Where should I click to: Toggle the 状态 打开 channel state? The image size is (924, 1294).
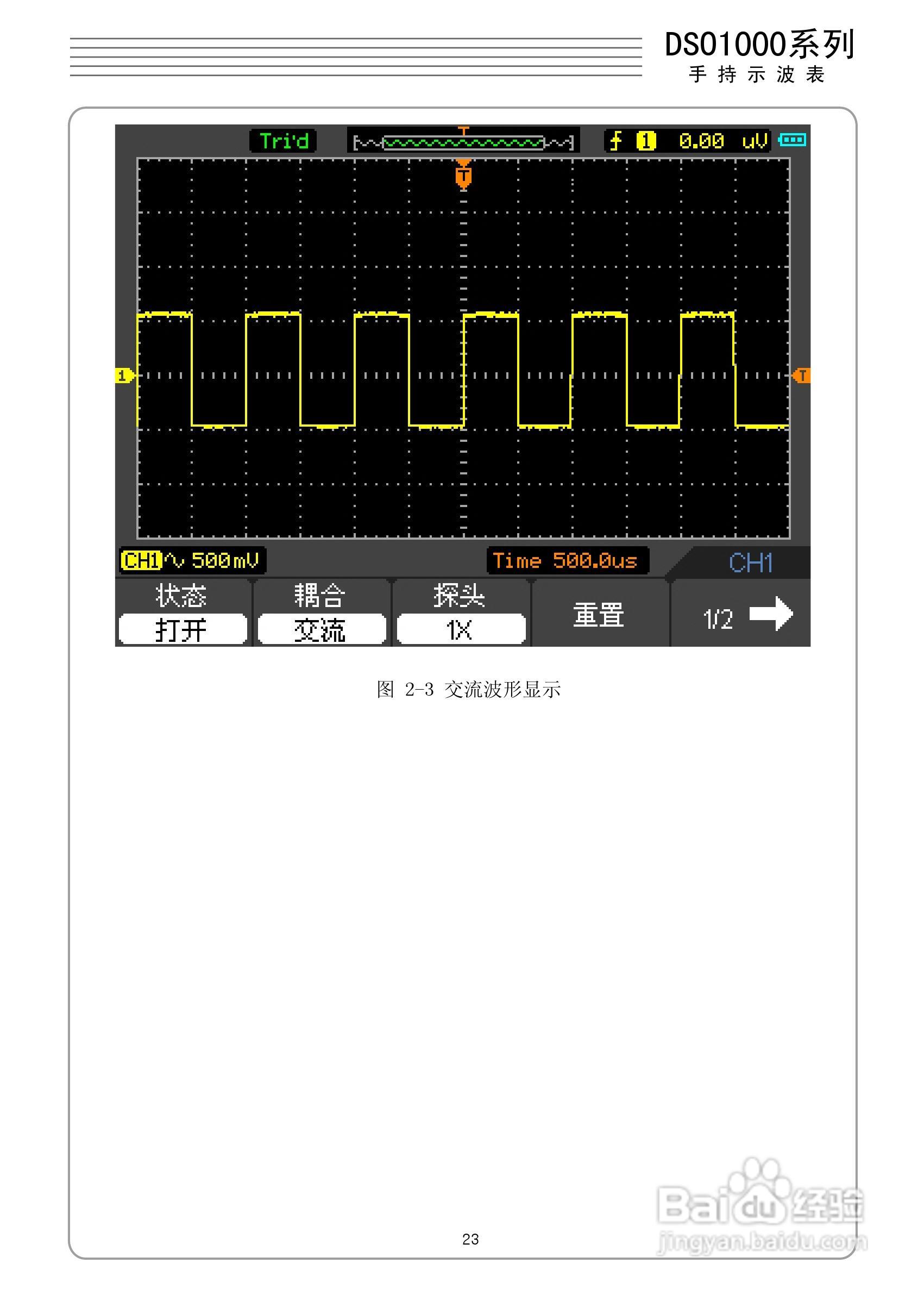tap(183, 612)
